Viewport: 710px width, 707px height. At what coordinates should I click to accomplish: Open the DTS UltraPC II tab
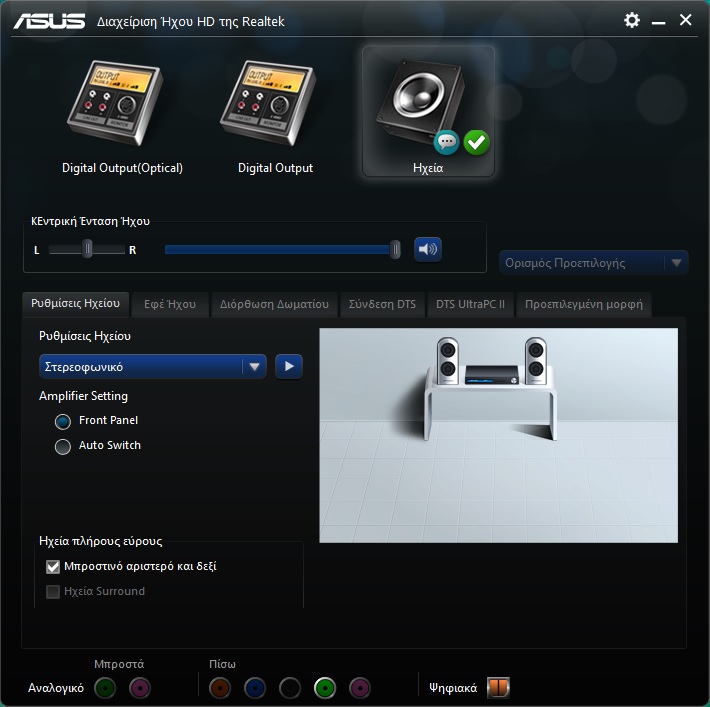470,304
